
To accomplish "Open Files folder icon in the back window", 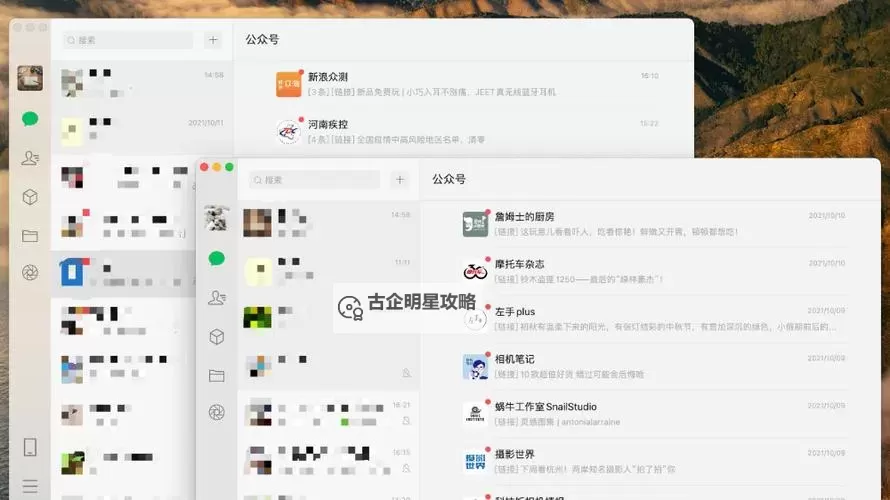I will [x=30, y=236].
